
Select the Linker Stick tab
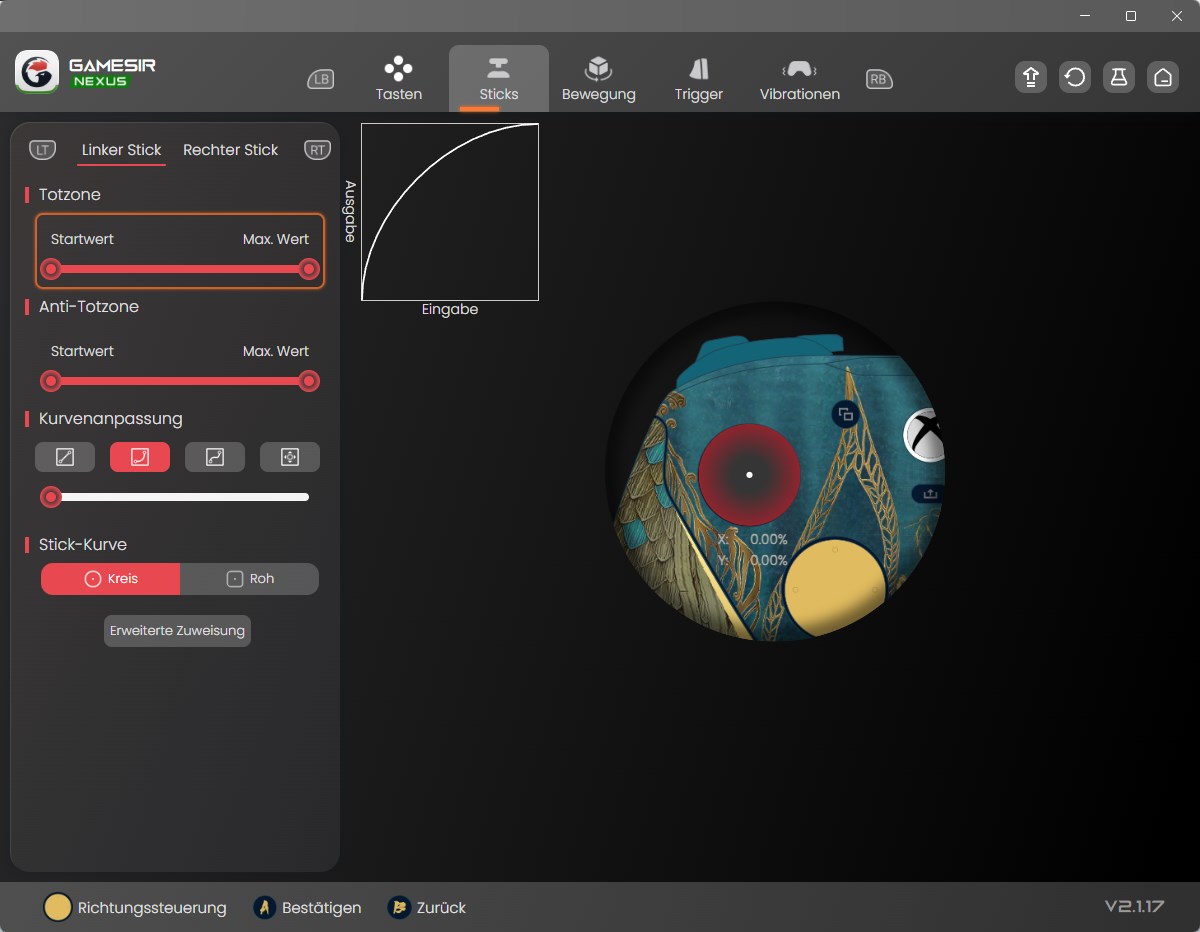point(121,150)
